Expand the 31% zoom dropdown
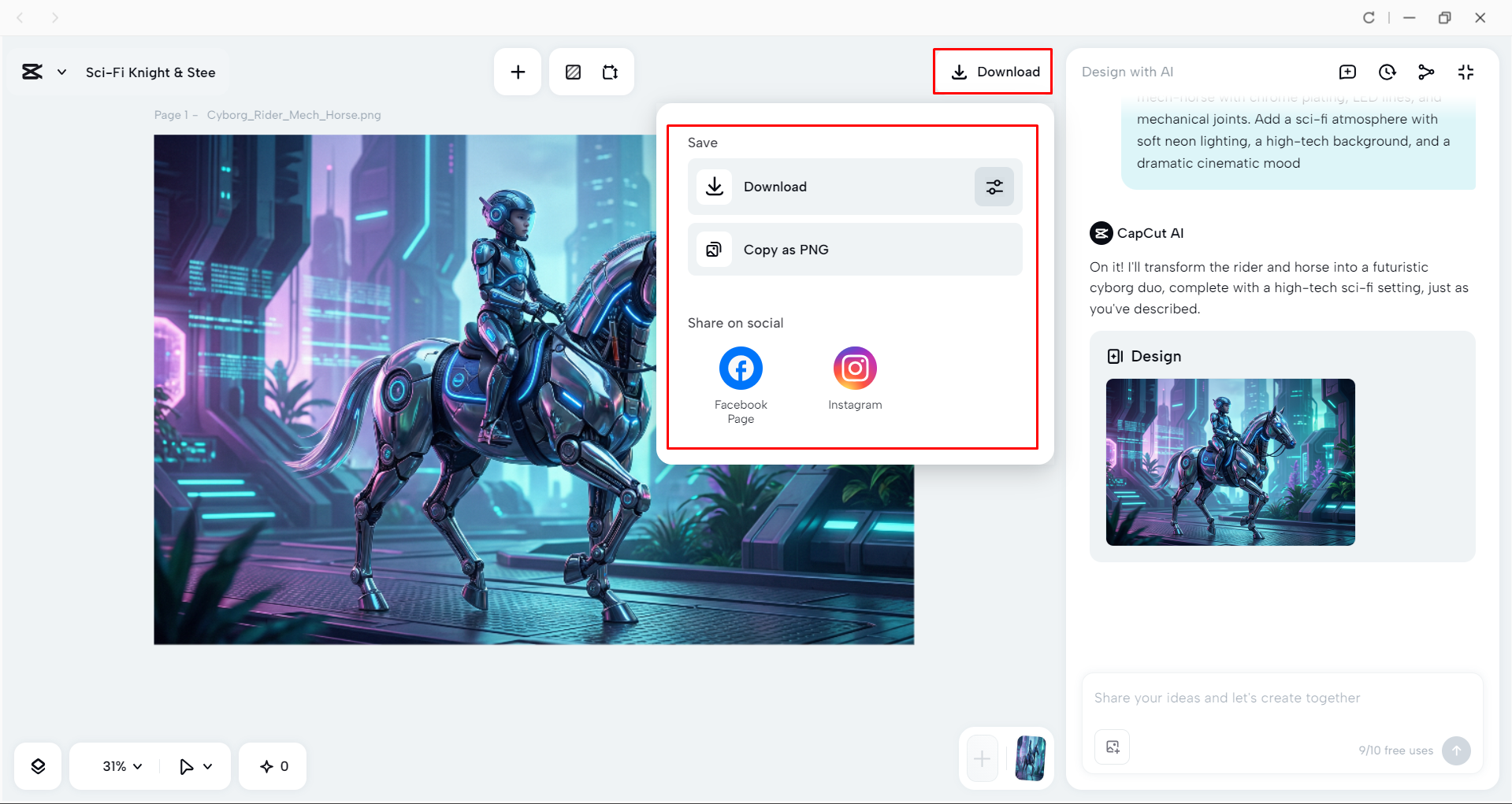Image resolution: width=1512 pixels, height=804 pixels. click(x=122, y=766)
